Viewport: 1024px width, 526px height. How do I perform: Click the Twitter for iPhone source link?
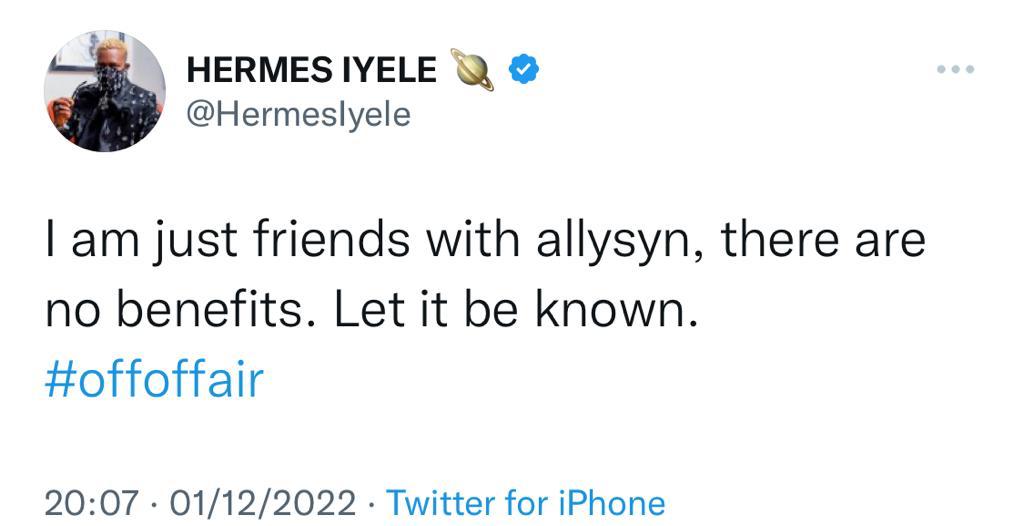525,502
